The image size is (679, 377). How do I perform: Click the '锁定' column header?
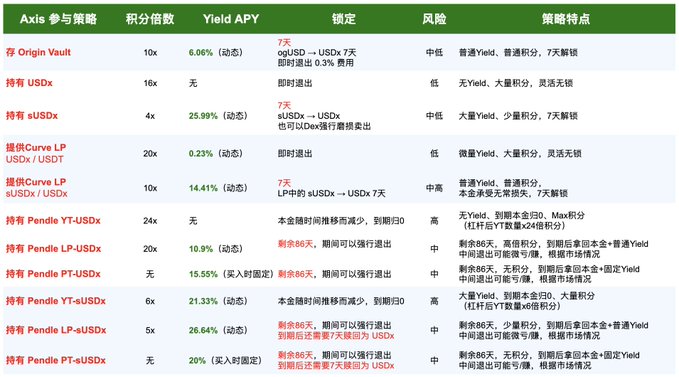coord(344,19)
